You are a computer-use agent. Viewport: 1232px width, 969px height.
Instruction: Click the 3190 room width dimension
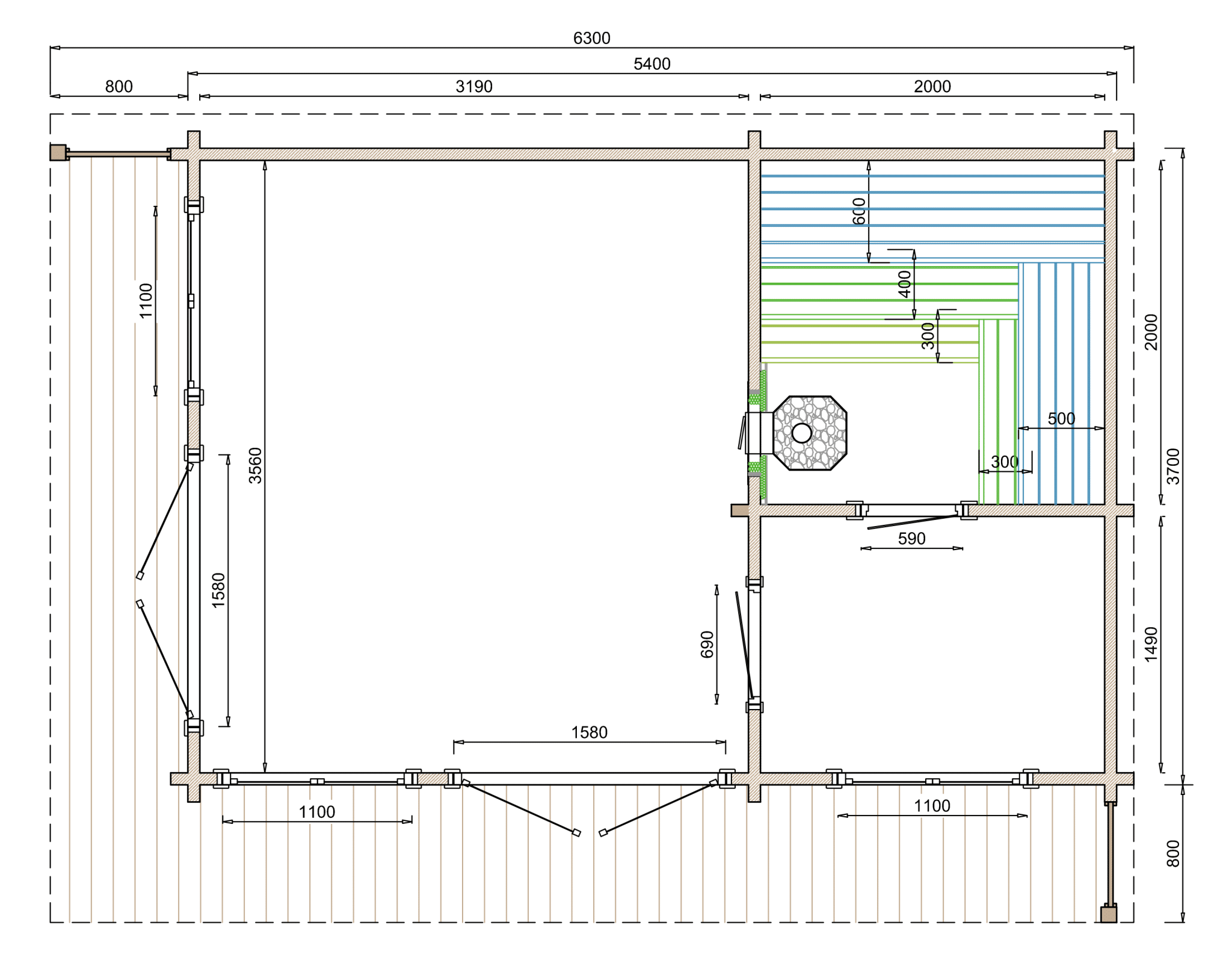(473, 87)
